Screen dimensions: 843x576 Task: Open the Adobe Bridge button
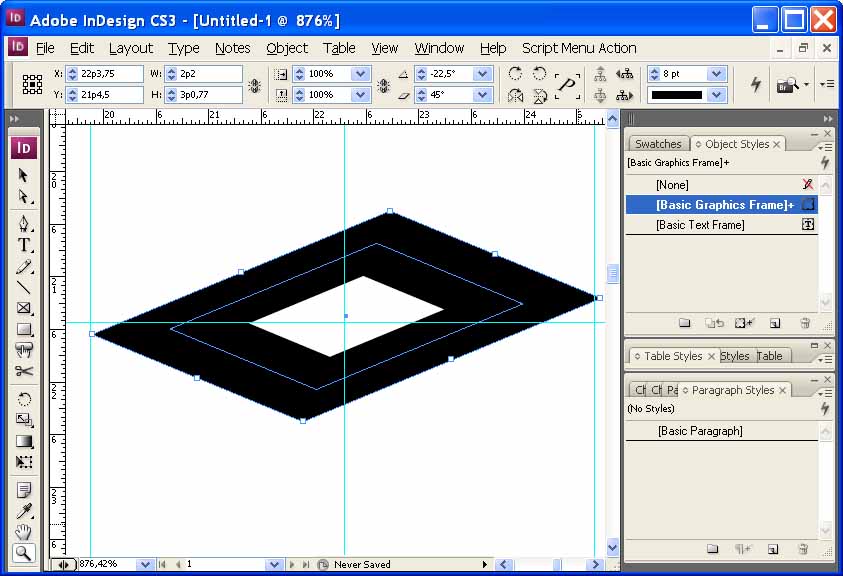pos(788,85)
